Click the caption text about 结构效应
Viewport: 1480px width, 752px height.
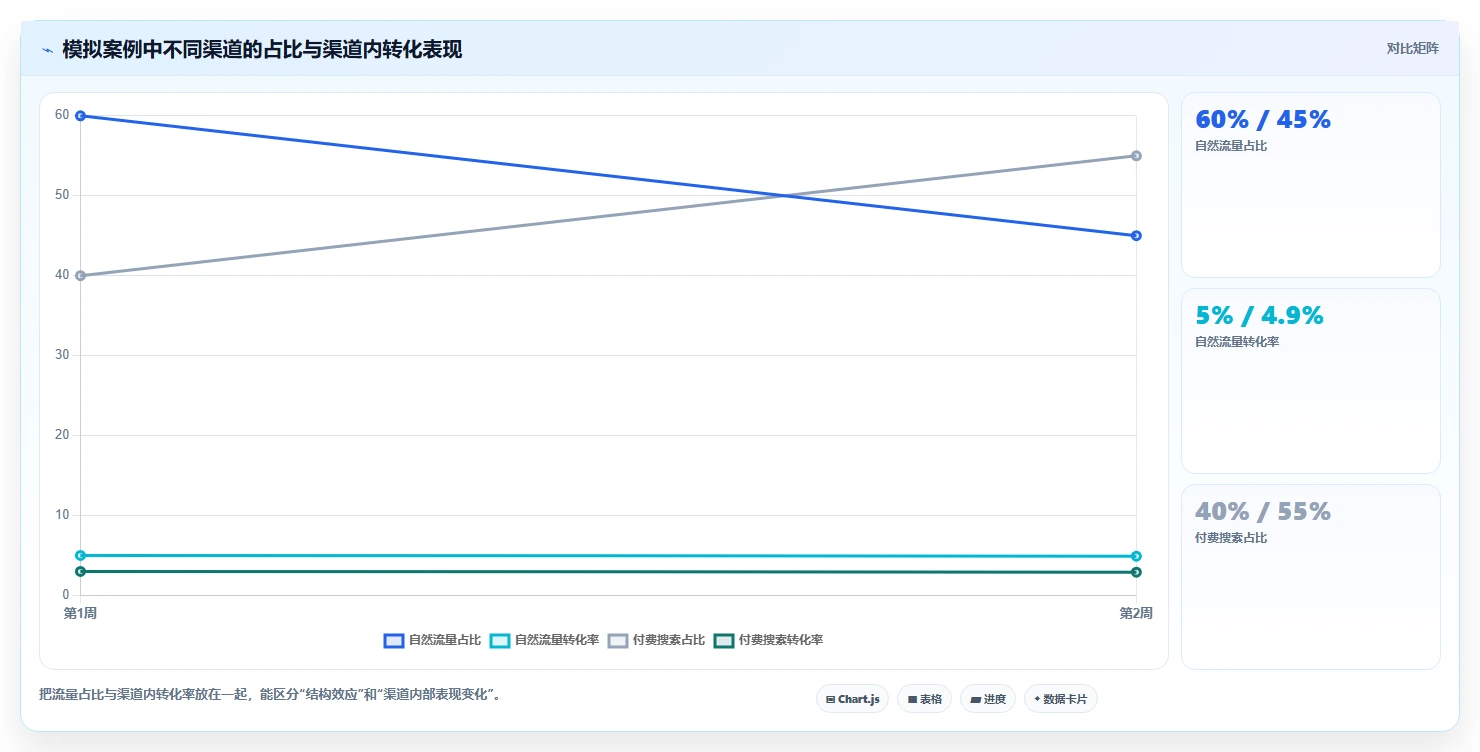coord(269,694)
